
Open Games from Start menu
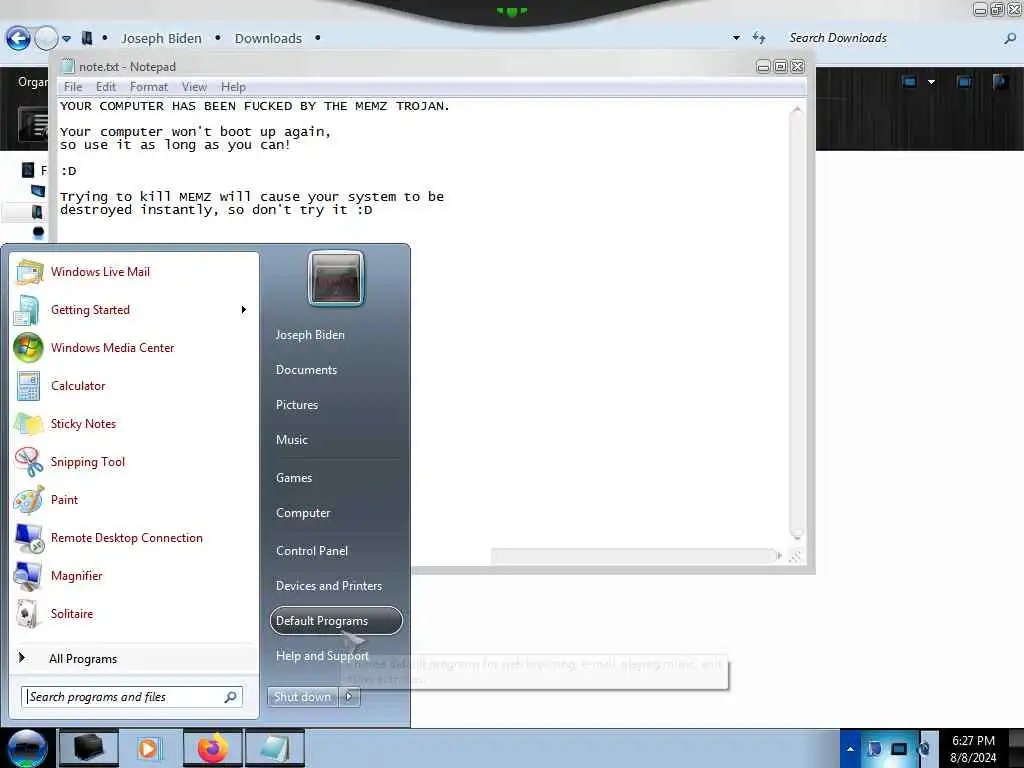coord(294,478)
